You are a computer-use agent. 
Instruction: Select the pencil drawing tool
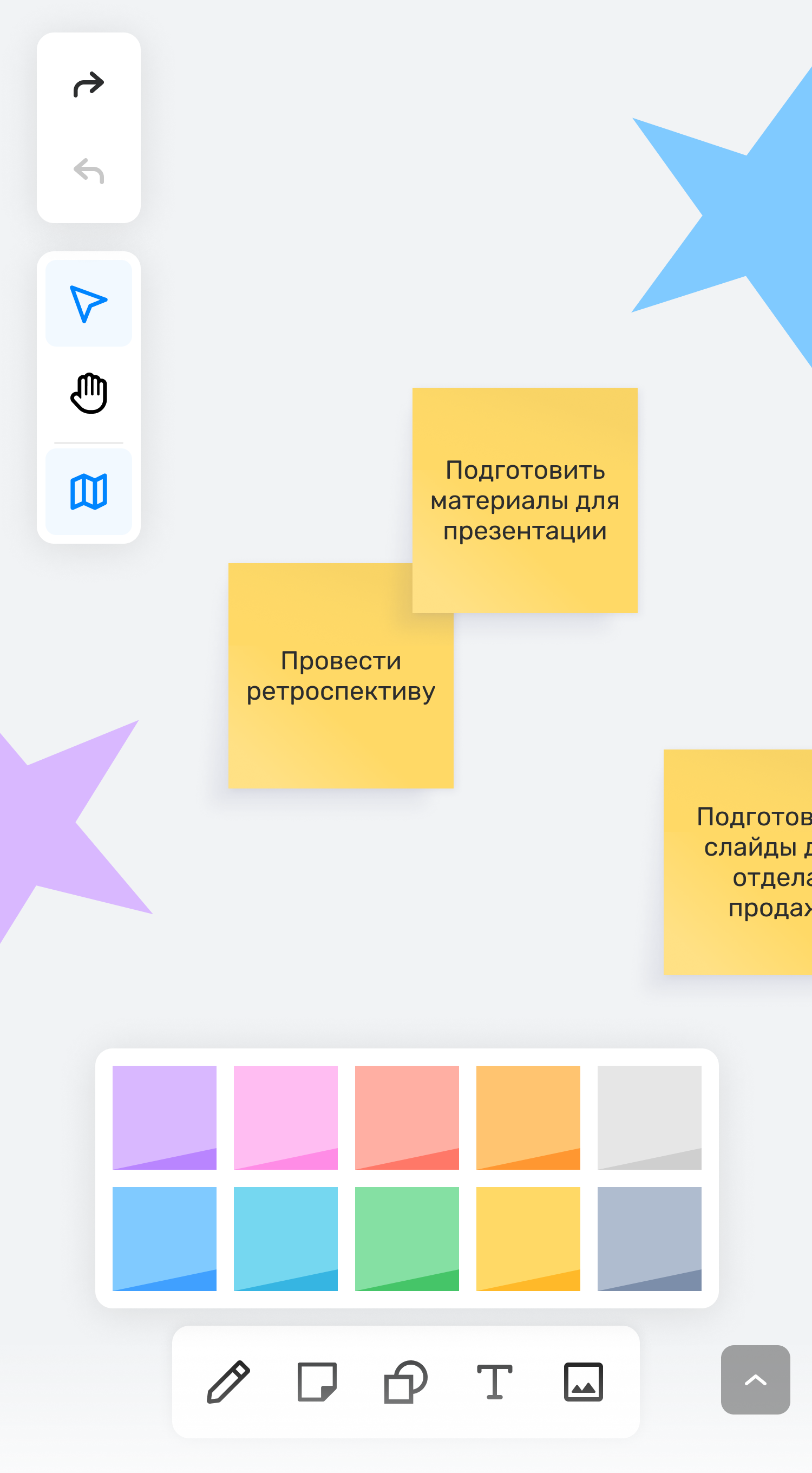pyautogui.click(x=228, y=1381)
